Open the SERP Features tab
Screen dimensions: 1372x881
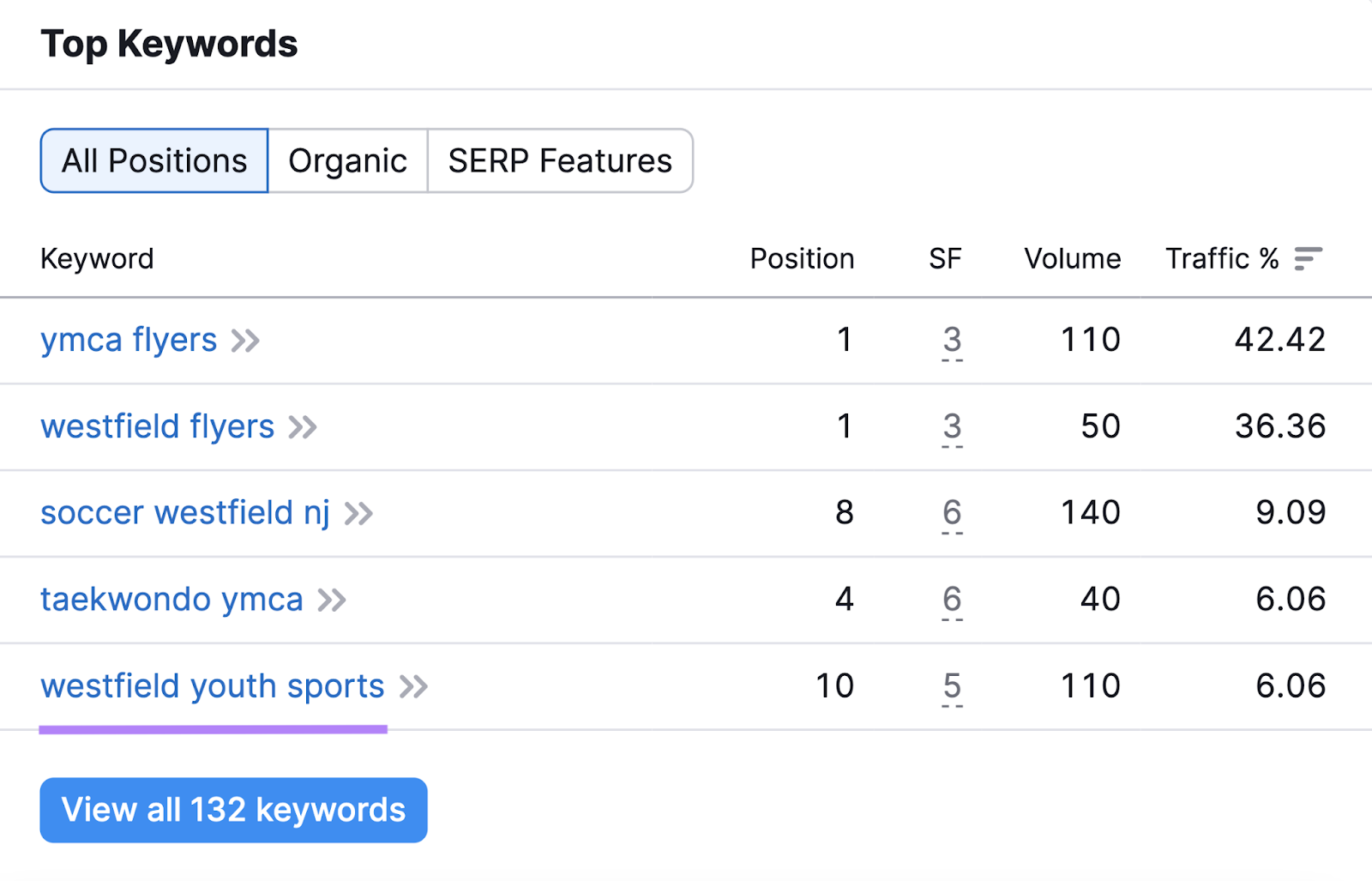(x=559, y=160)
